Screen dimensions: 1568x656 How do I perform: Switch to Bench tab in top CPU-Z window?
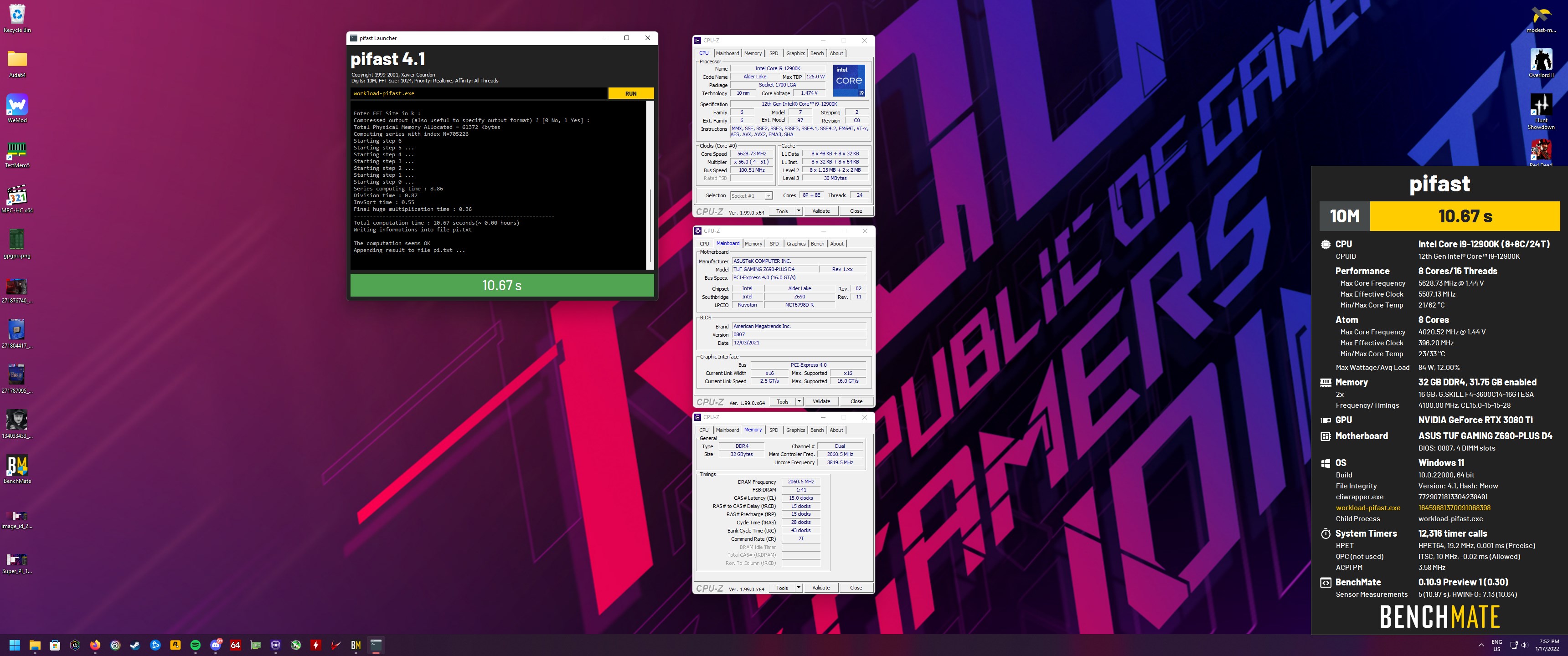coord(817,54)
